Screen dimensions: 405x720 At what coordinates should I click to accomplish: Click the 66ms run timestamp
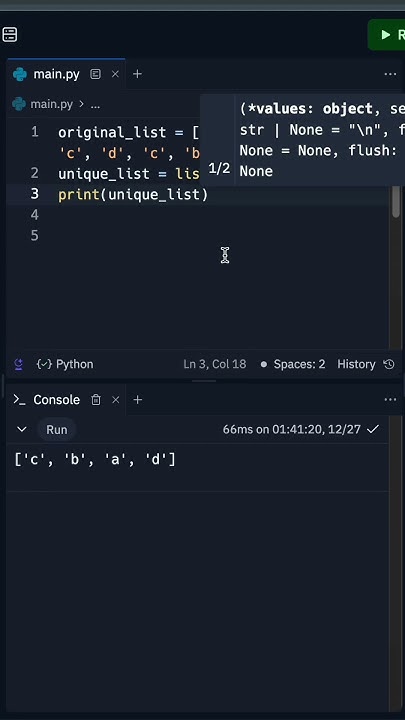pos(292,429)
